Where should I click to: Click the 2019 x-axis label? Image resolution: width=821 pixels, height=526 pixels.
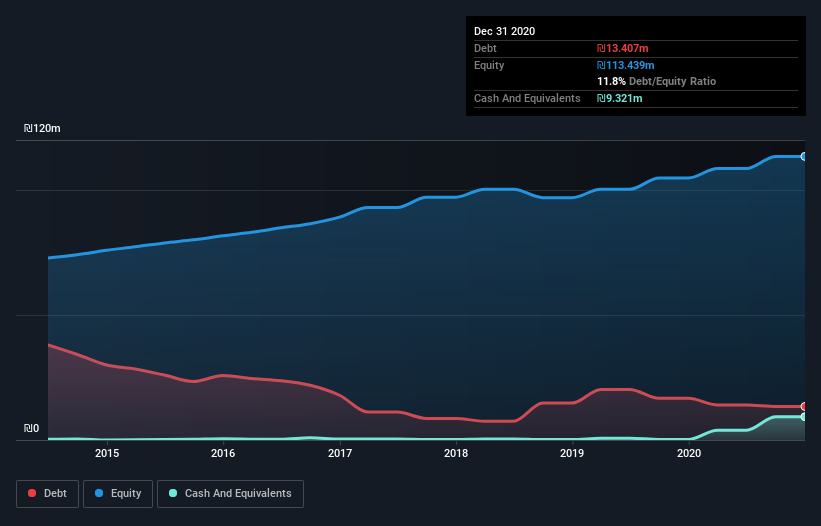tap(572, 453)
